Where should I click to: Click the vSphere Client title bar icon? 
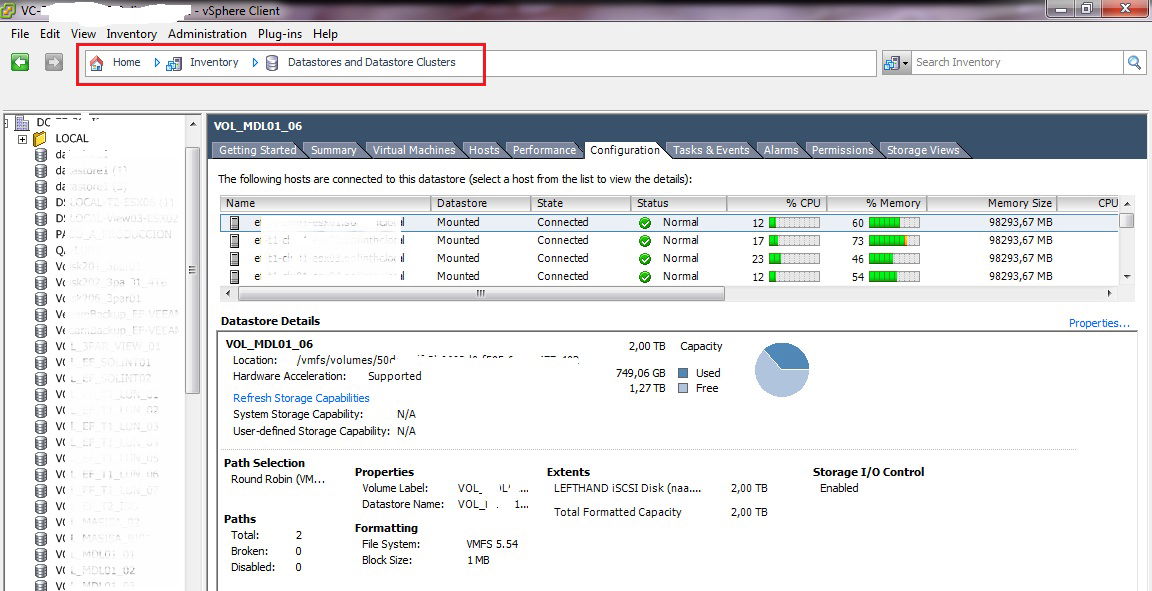pyautogui.click(x=9, y=10)
